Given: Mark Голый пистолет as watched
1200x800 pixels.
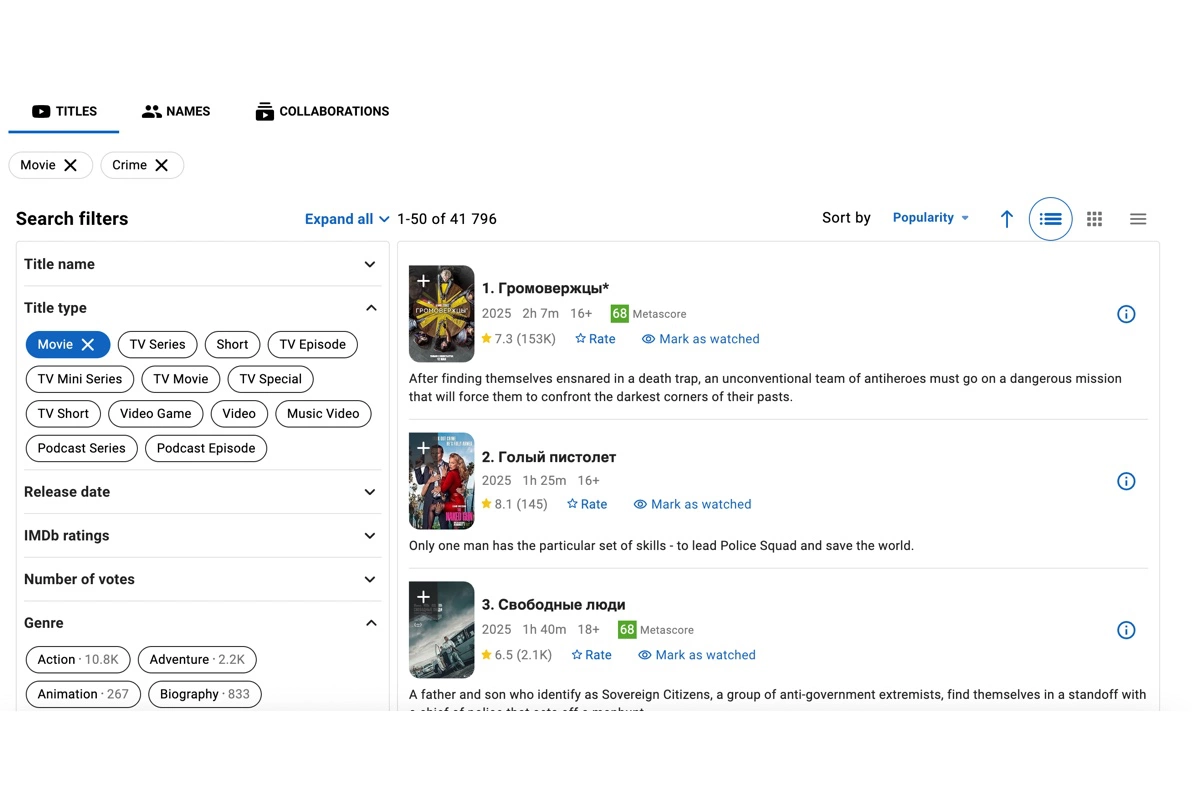Looking at the screenshot, I should pos(692,504).
